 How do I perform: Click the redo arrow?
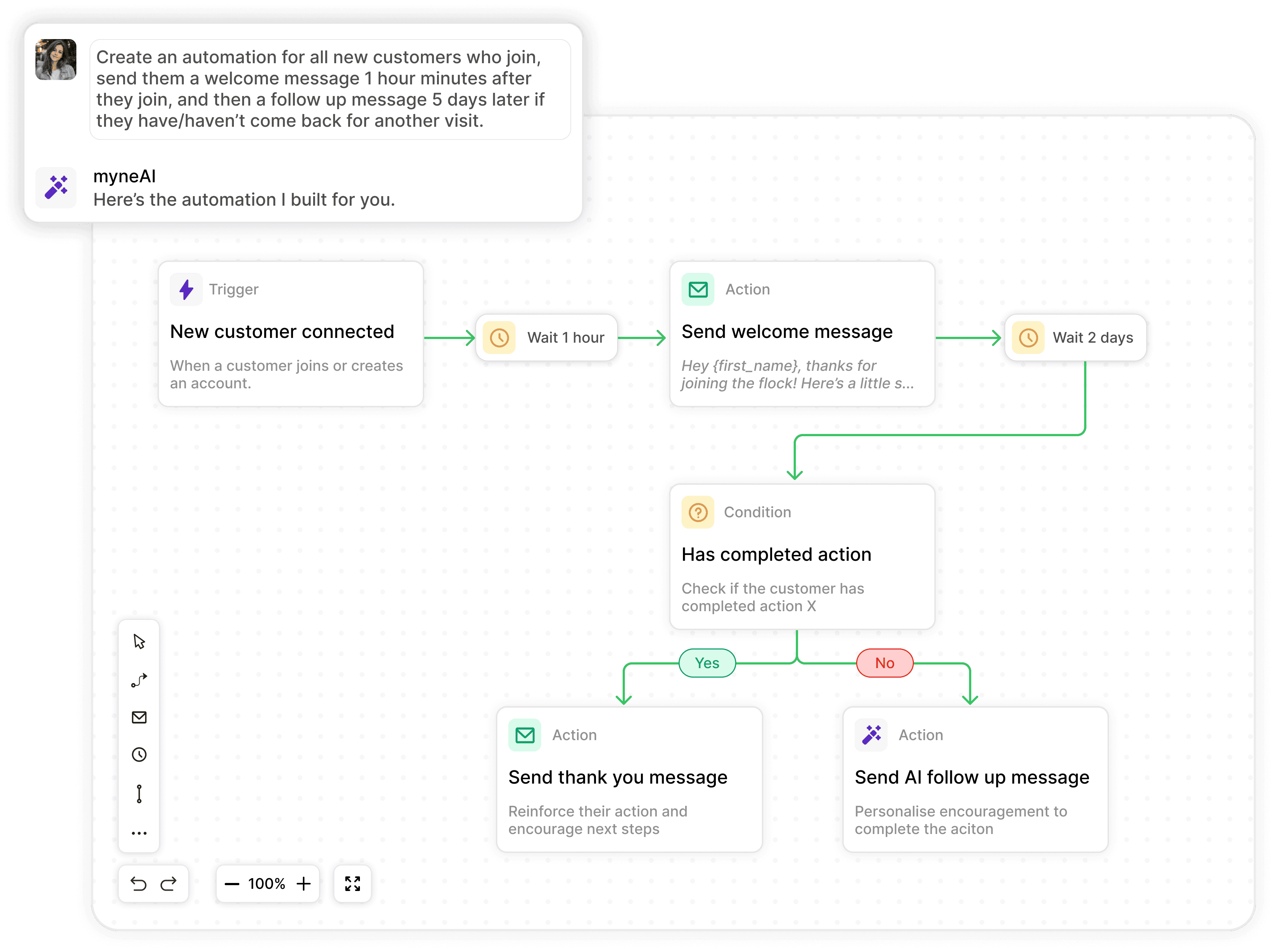coord(169,883)
